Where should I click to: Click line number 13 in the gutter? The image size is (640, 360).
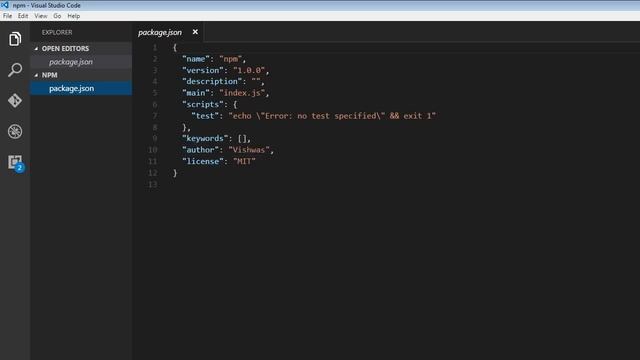click(153, 184)
